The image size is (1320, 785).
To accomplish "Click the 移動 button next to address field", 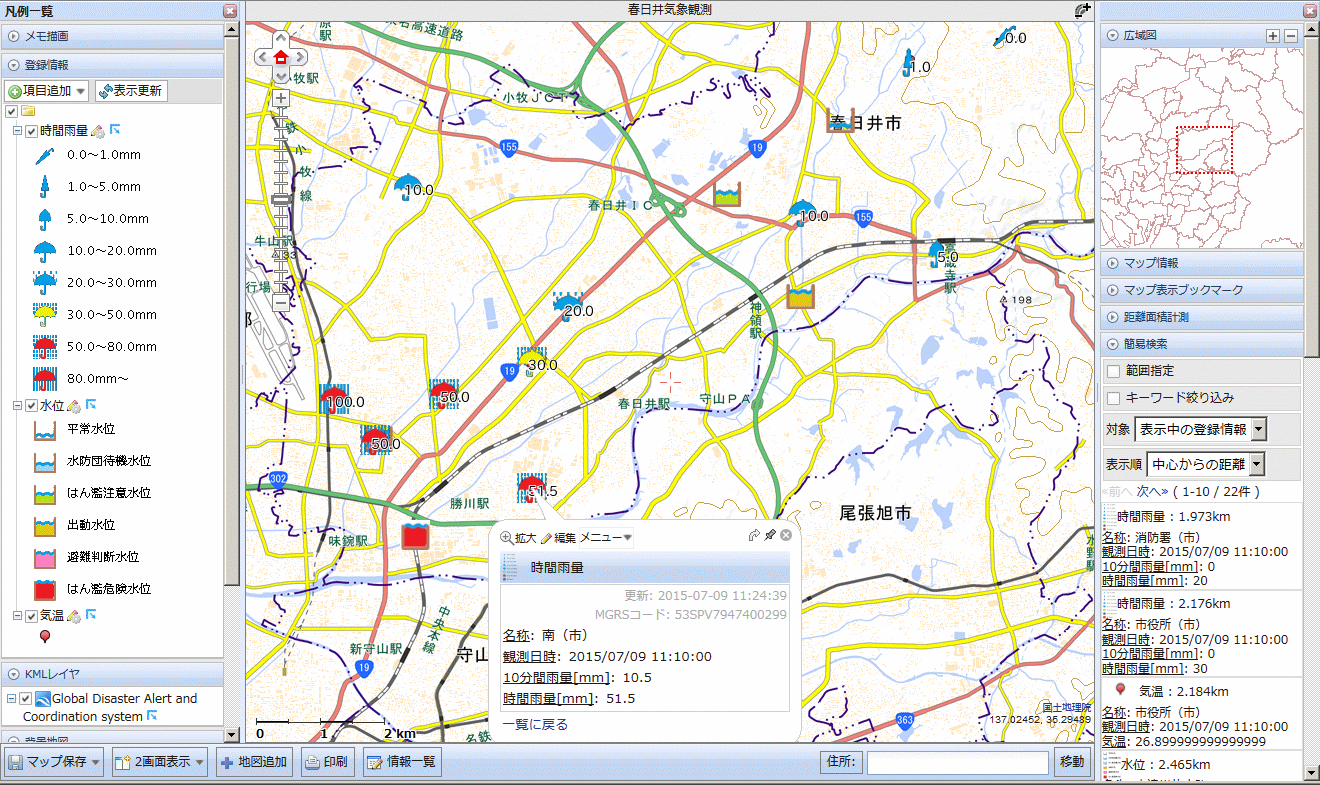I will 1071,762.
